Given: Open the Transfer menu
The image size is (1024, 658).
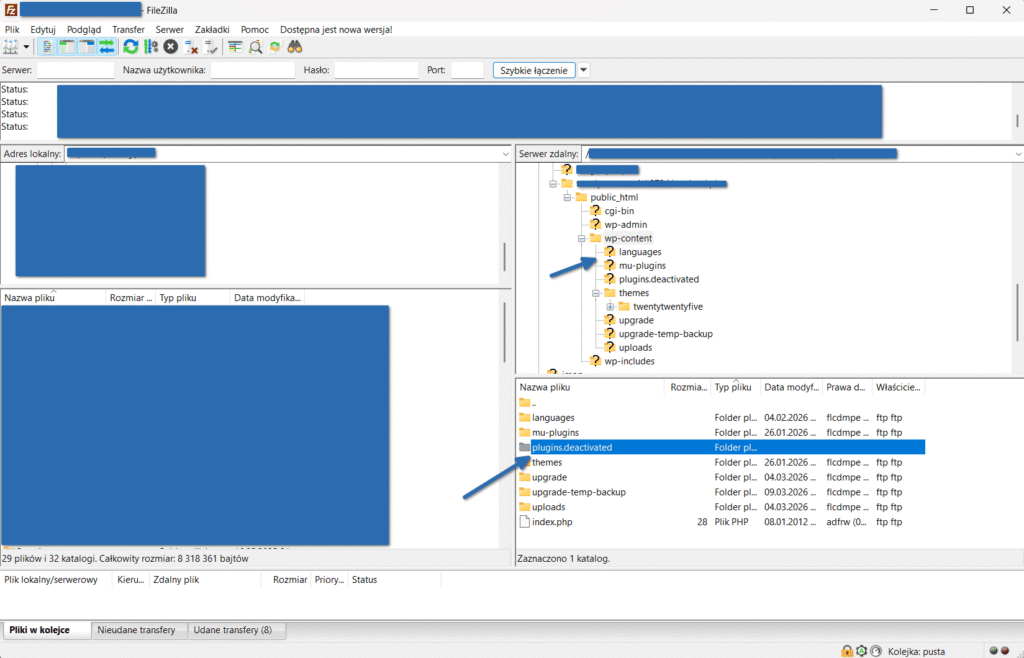Looking at the screenshot, I should pyautogui.click(x=128, y=29).
